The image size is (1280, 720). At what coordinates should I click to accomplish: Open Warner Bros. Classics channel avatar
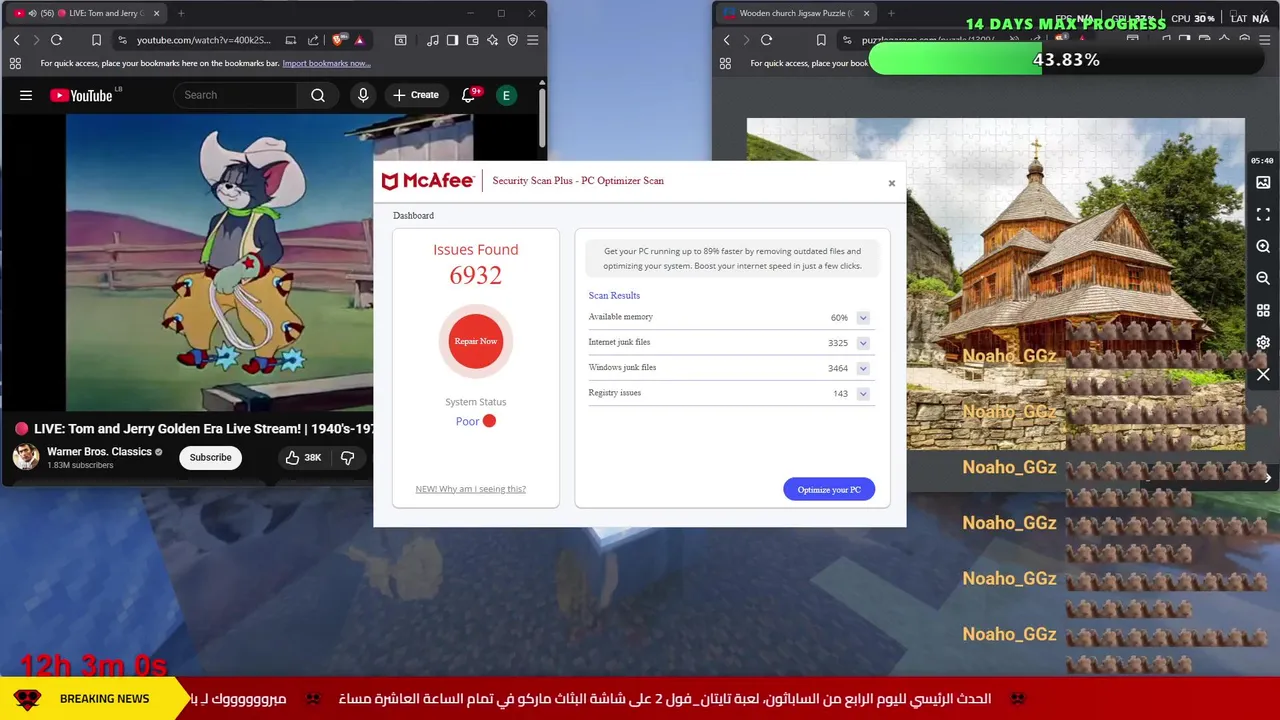26,457
